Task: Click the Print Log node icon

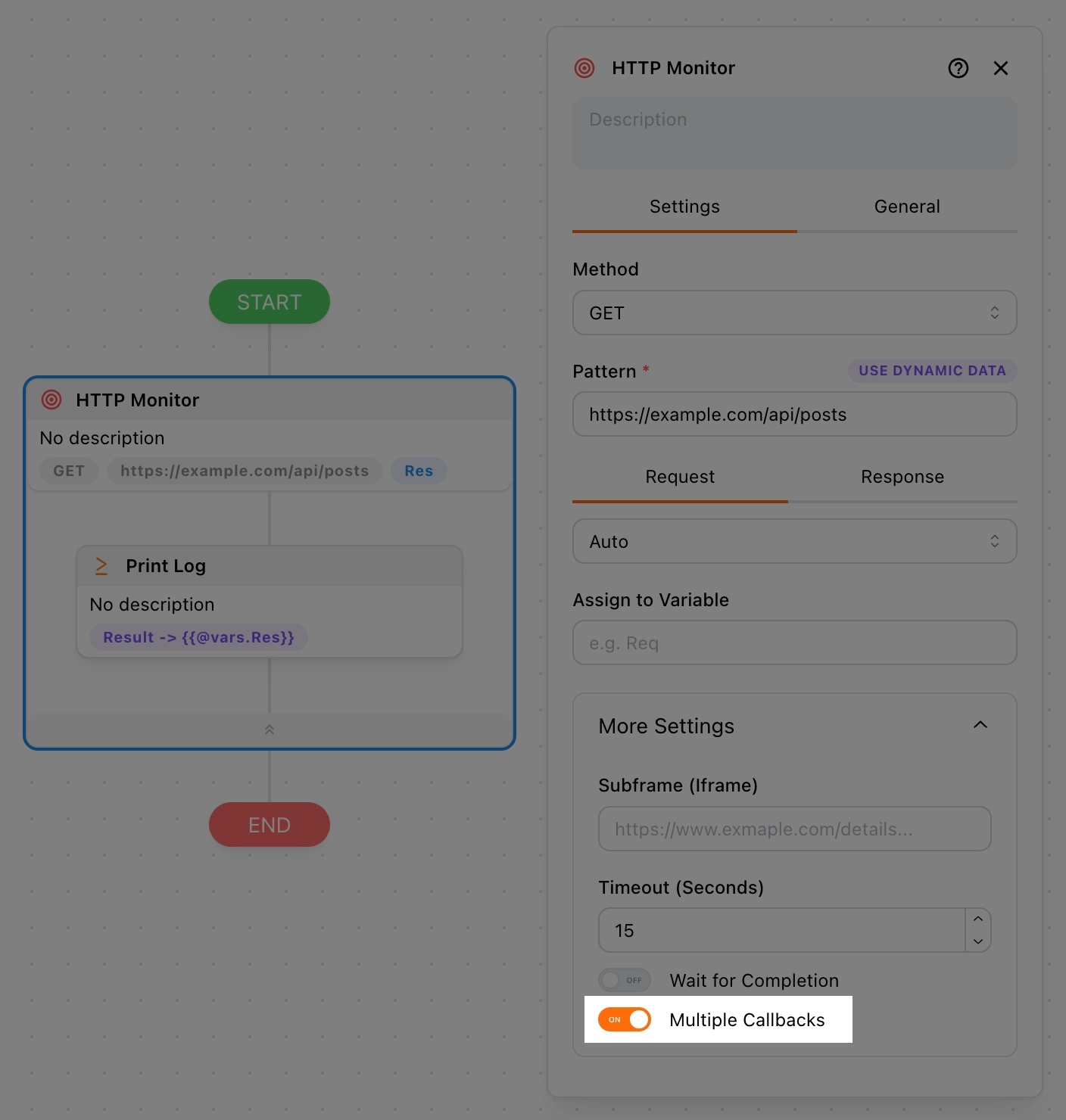Action: pos(101,566)
